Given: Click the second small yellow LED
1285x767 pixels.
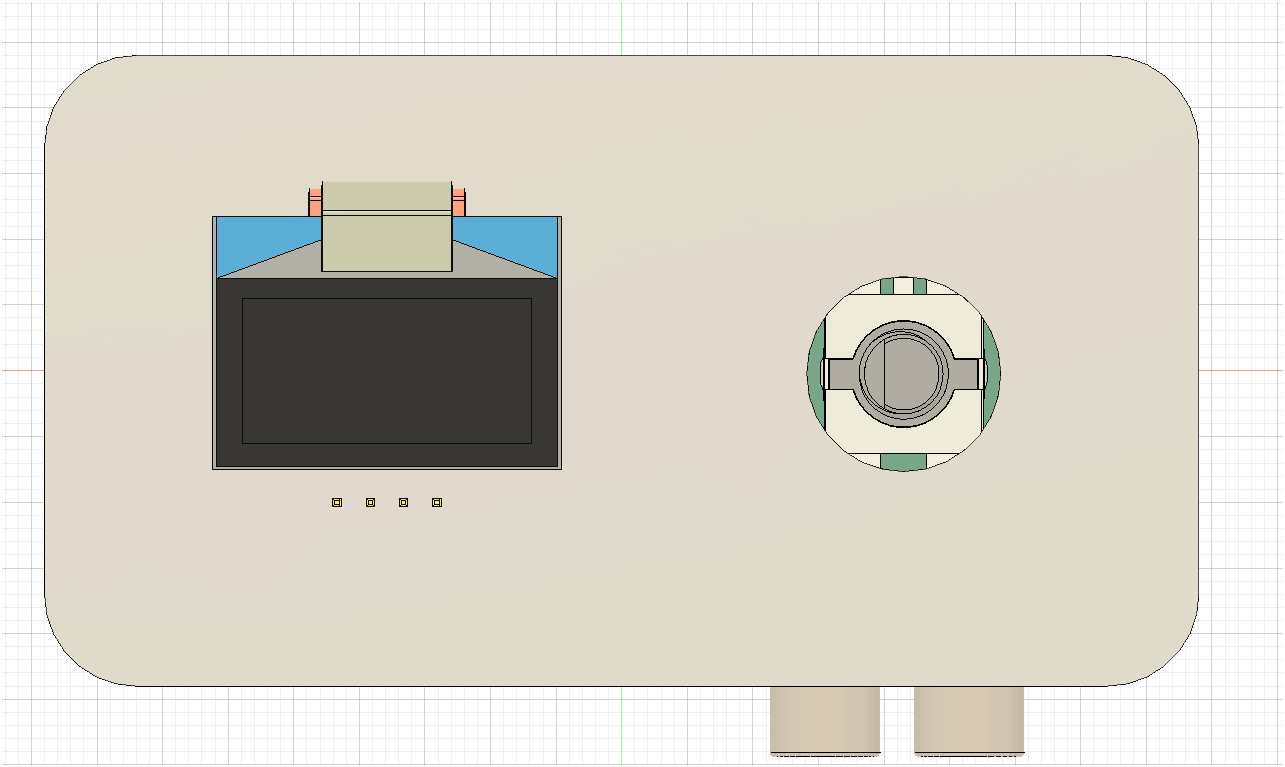Looking at the screenshot, I should 369,502.
